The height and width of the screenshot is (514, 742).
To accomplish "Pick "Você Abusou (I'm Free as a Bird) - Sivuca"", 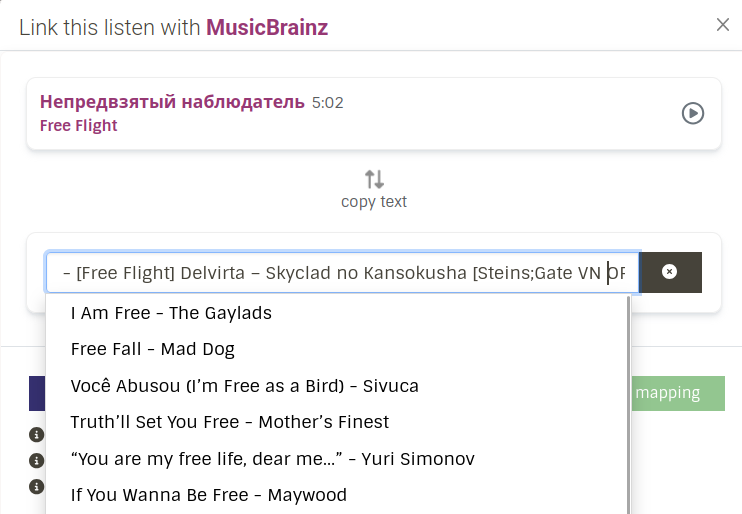I will point(244,386).
